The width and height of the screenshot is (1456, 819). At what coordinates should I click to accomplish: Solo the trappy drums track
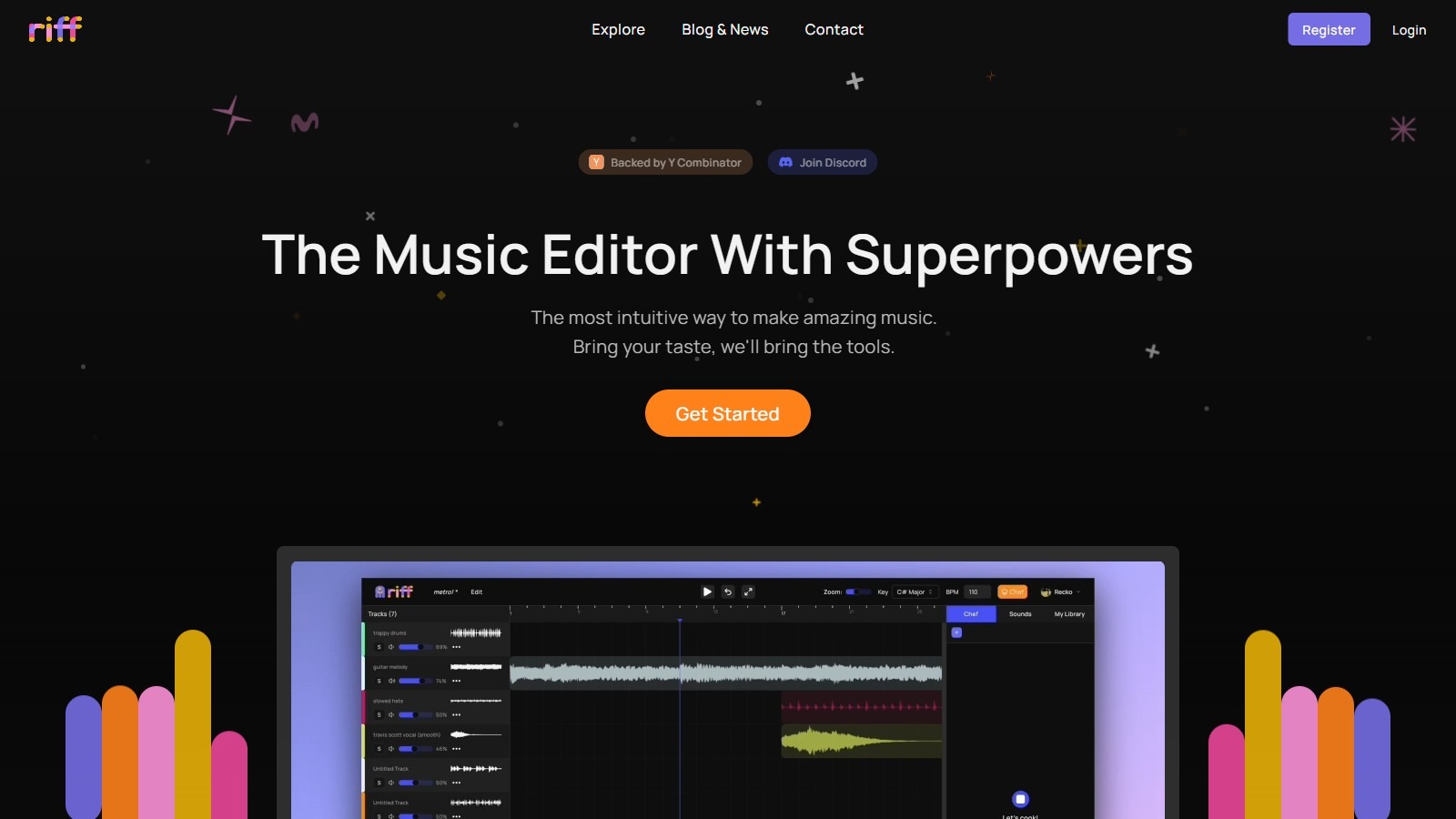click(x=379, y=647)
